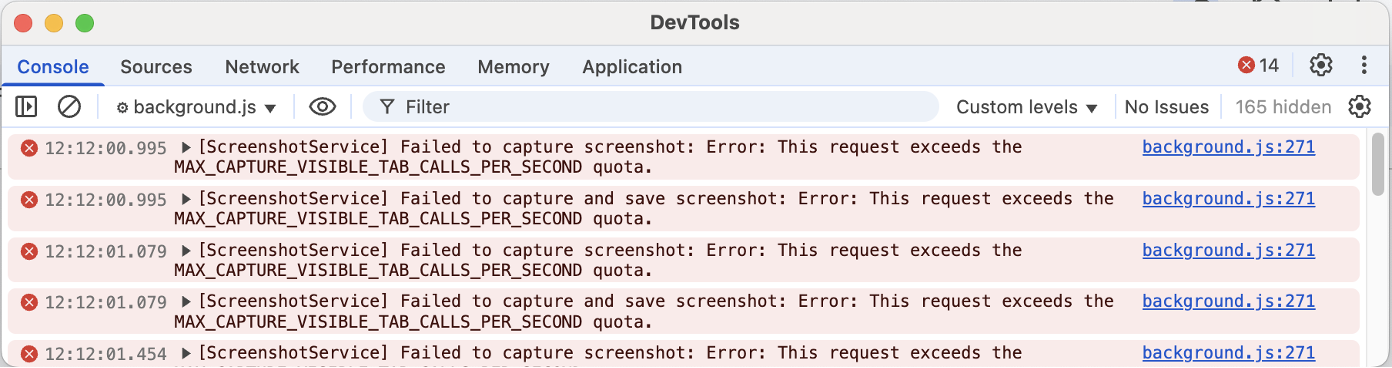
Task: Click the No Issues button
Action: [x=1166, y=107]
